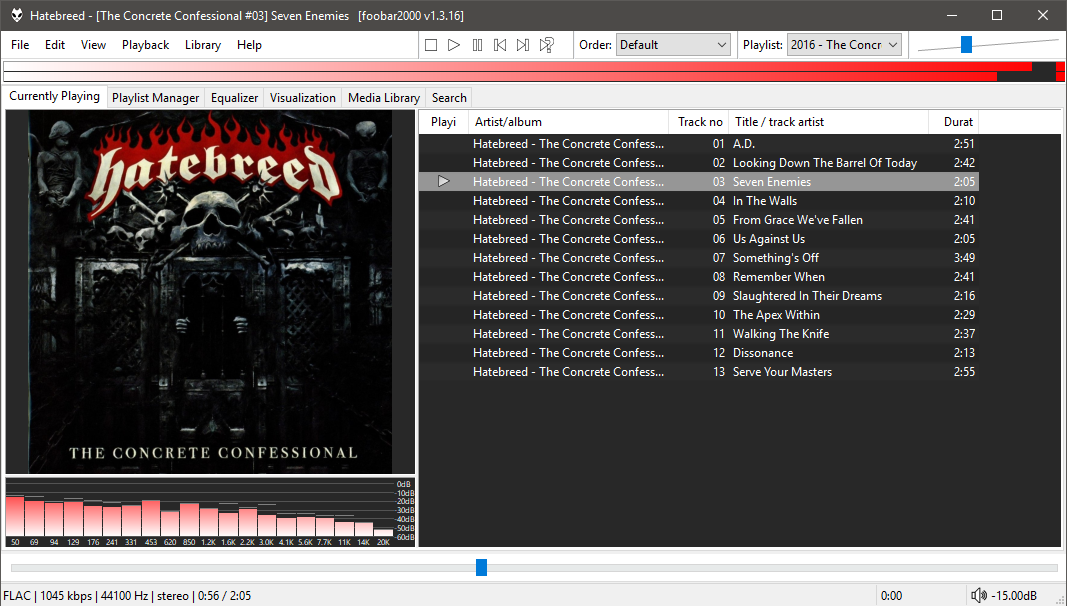The width and height of the screenshot is (1067, 606).
Task: Switch to the Playlist Manager tab
Action: click(x=156, y=98)
